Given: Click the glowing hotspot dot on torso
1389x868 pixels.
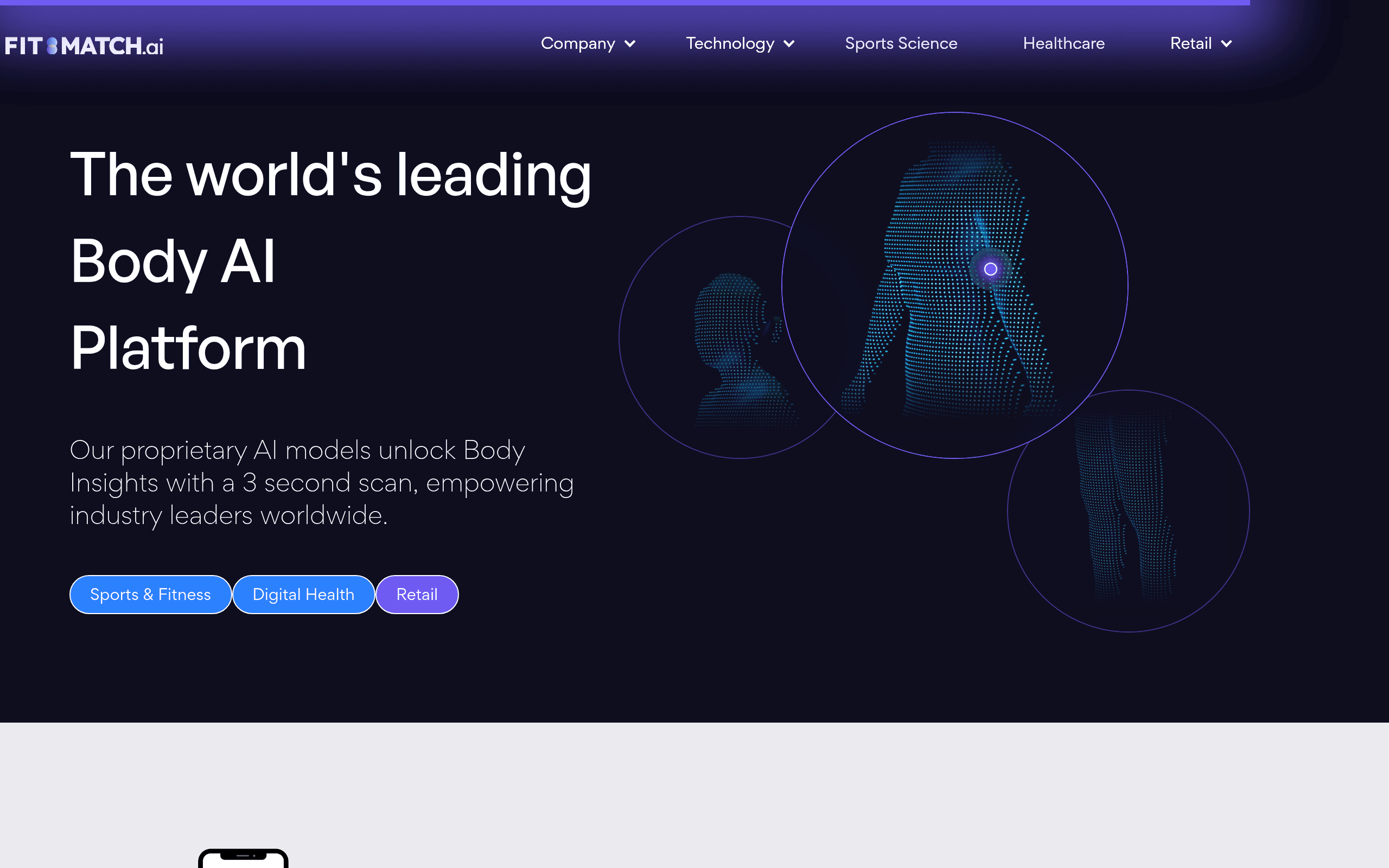Looking at the screenshot, I should point(990,269).
